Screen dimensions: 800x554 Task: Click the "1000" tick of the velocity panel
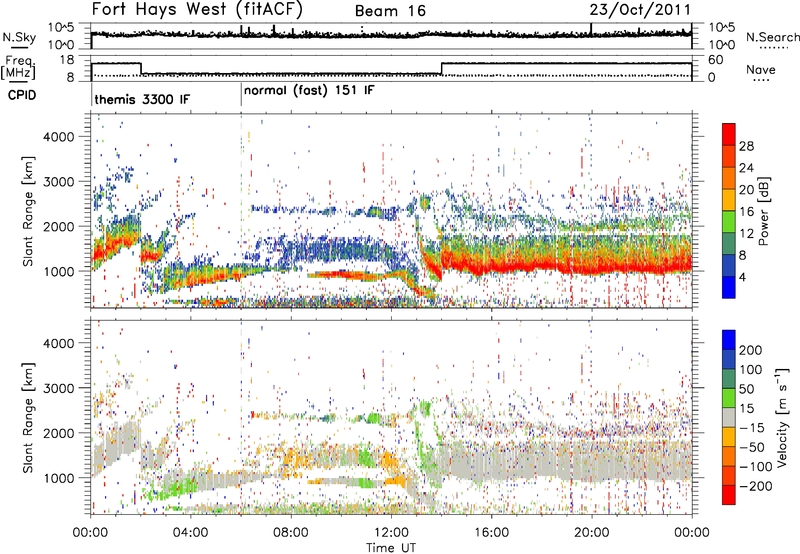[x=58, y=478]
